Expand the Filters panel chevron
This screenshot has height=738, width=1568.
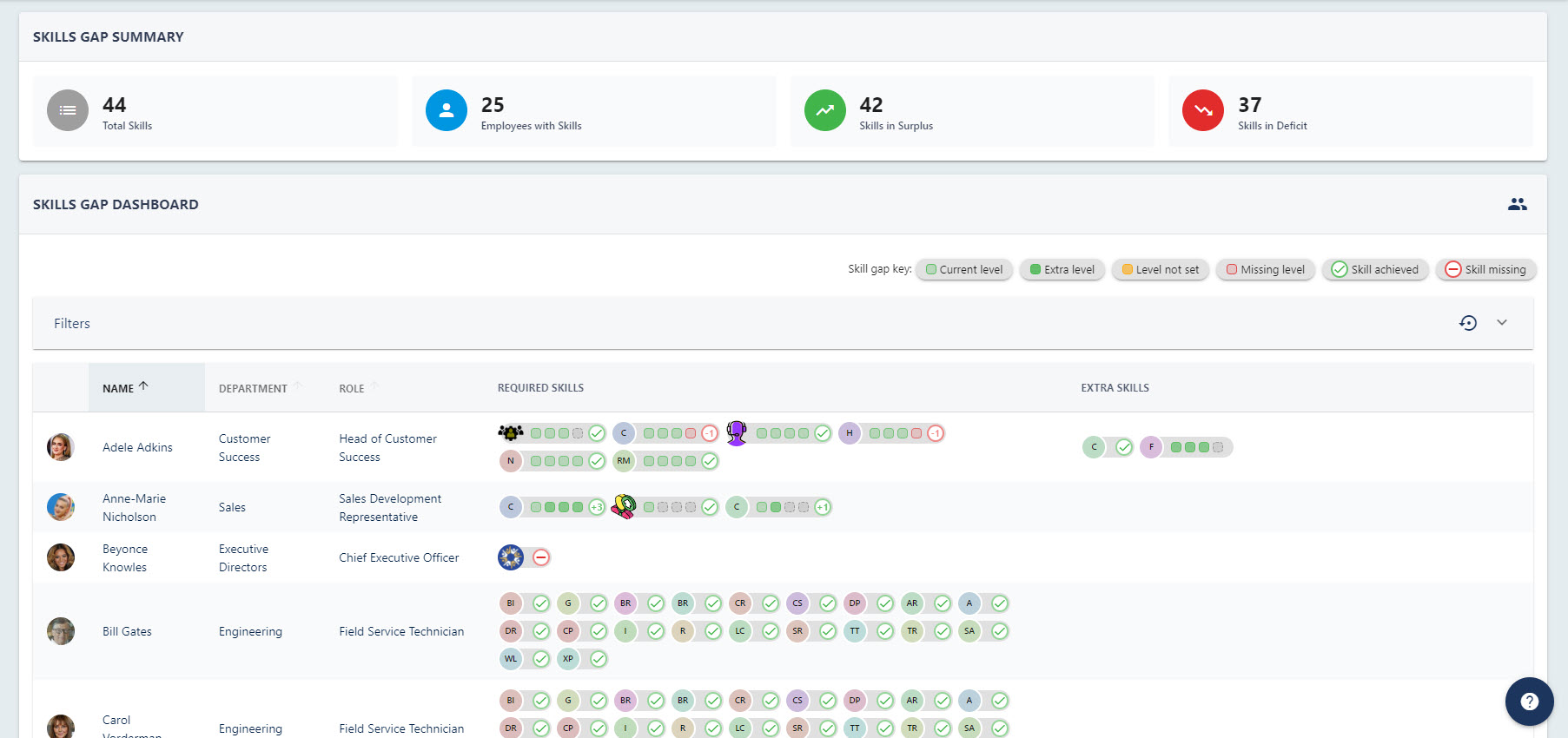(x=1502, y=322)
